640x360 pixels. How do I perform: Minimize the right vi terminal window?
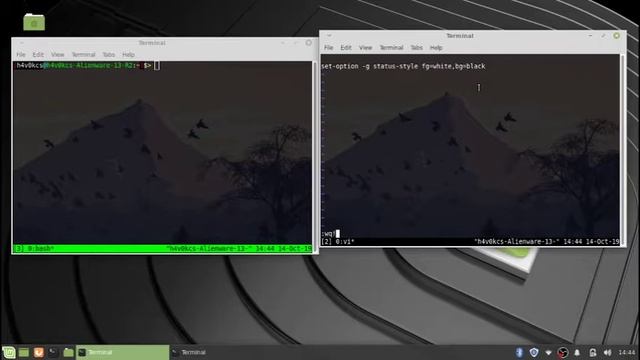coord(590,36)
